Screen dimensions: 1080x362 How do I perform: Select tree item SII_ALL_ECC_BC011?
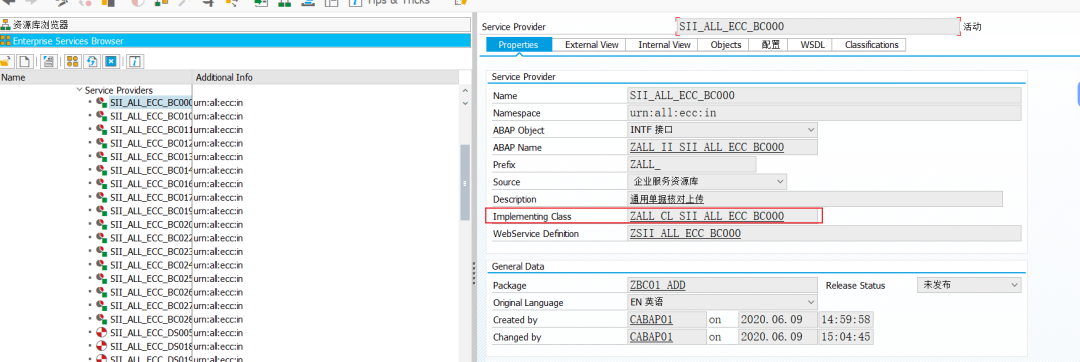pos(151,129)
